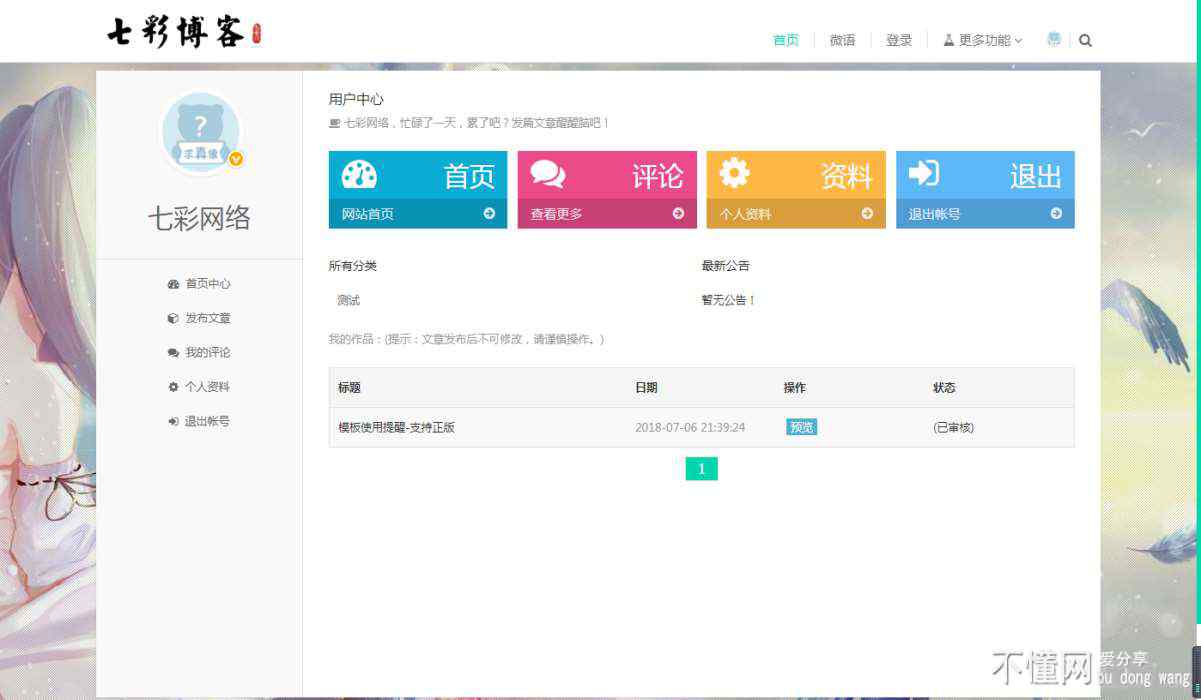1201x700 pixels.
Task: Click the arrow icon beside 网站首页
Action: pyautogui.click(x=489, y=213)
